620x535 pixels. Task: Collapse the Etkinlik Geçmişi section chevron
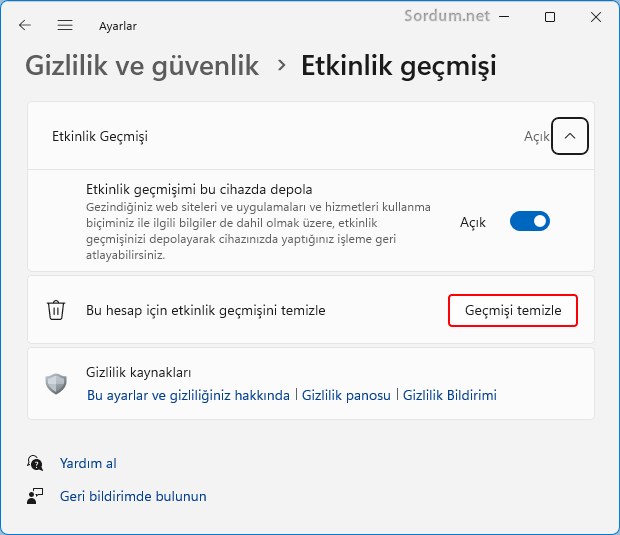(x=570, y=136)
